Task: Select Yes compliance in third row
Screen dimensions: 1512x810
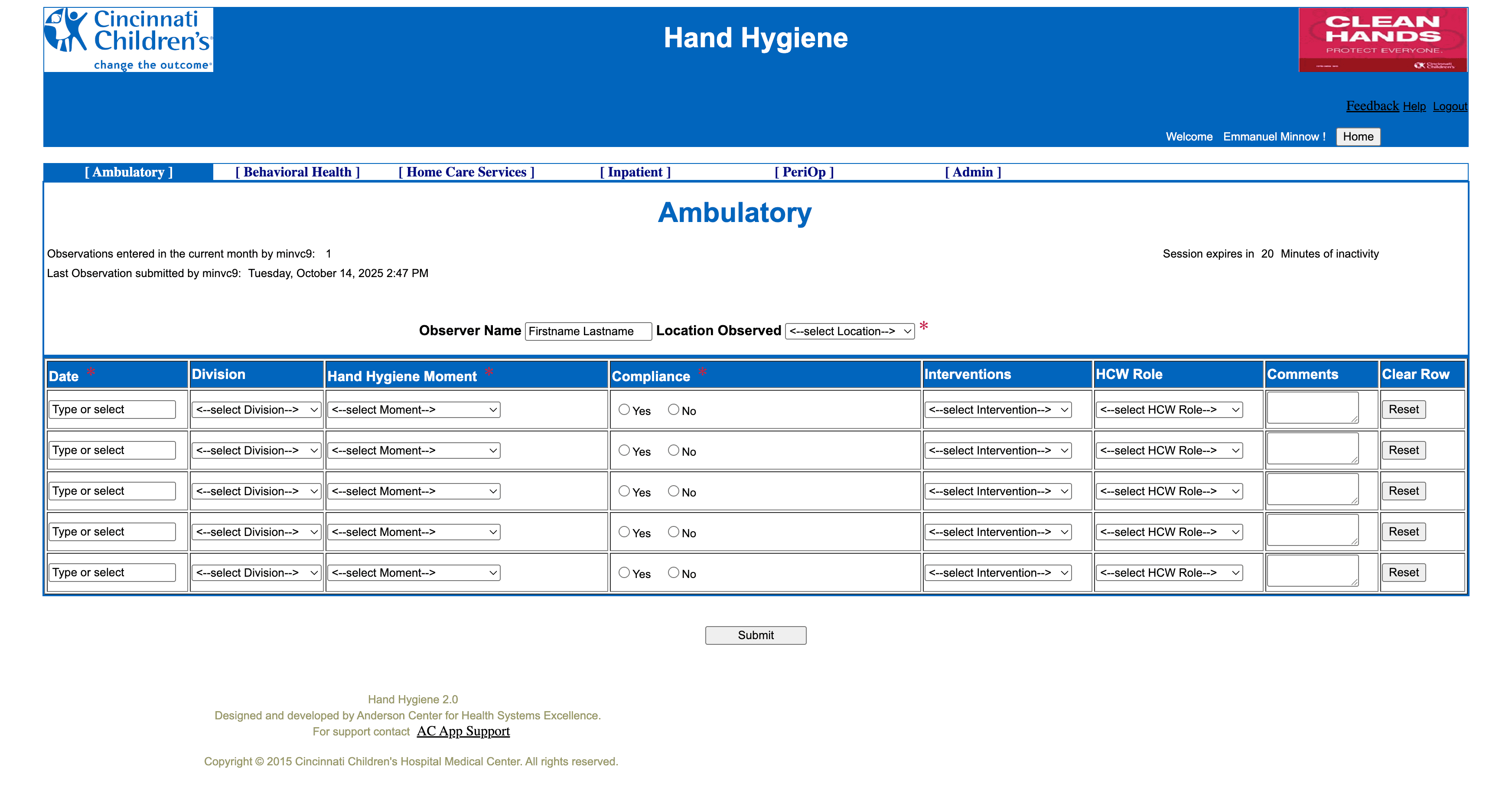Action: (624, 491)
